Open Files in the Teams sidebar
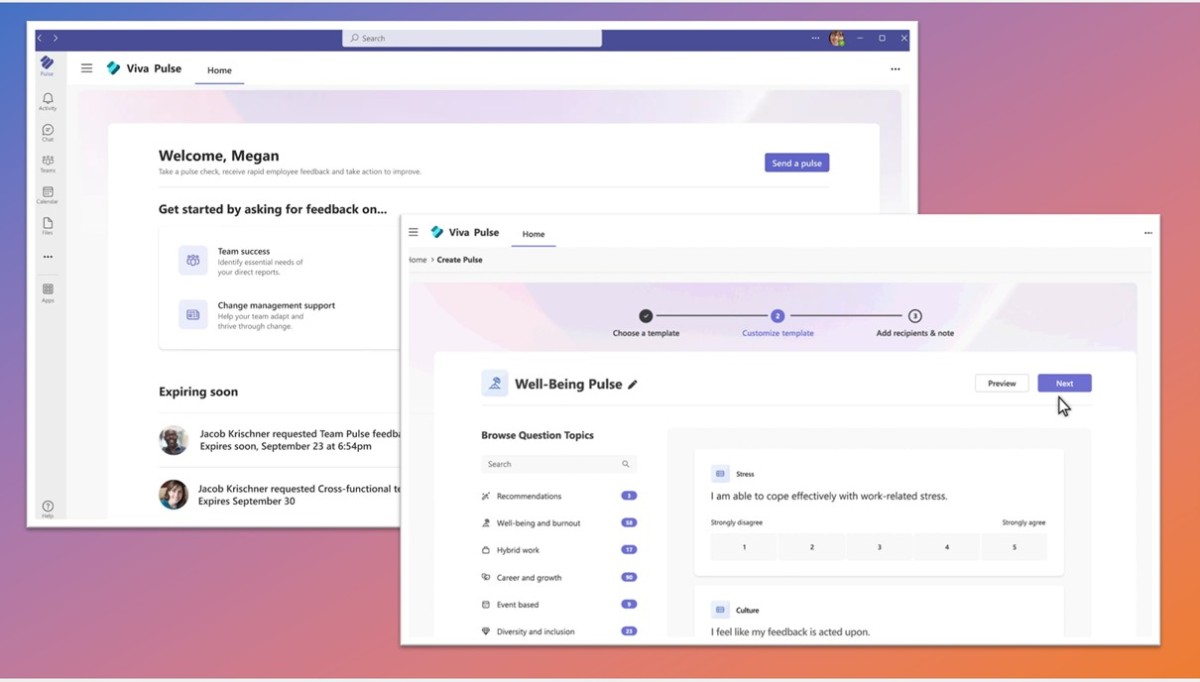Screen dimensions: 1200x682 47,225
